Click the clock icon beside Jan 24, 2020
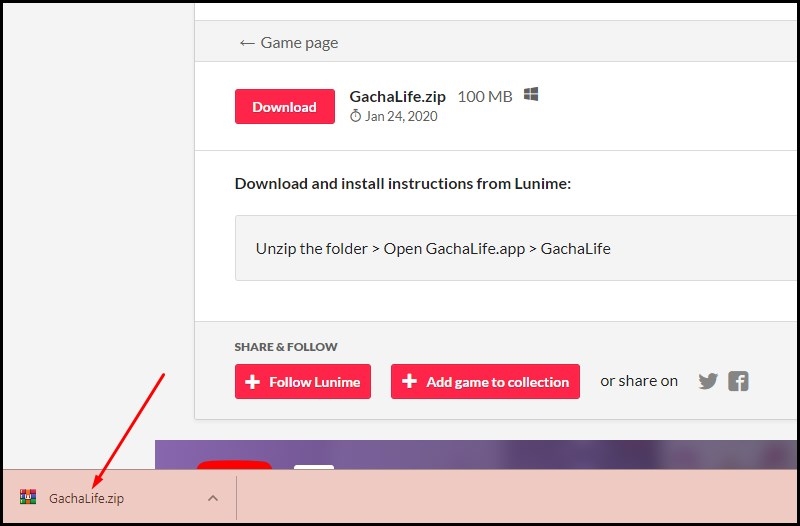Viewport: 800px width, 526px height. 355,116
